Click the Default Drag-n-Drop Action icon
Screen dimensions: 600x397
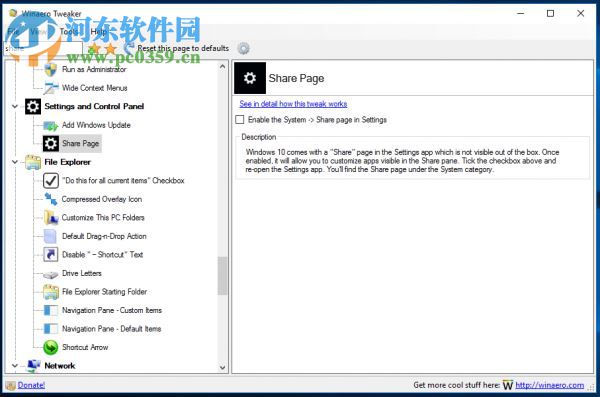pyautogui.click(x=50, y=236)
